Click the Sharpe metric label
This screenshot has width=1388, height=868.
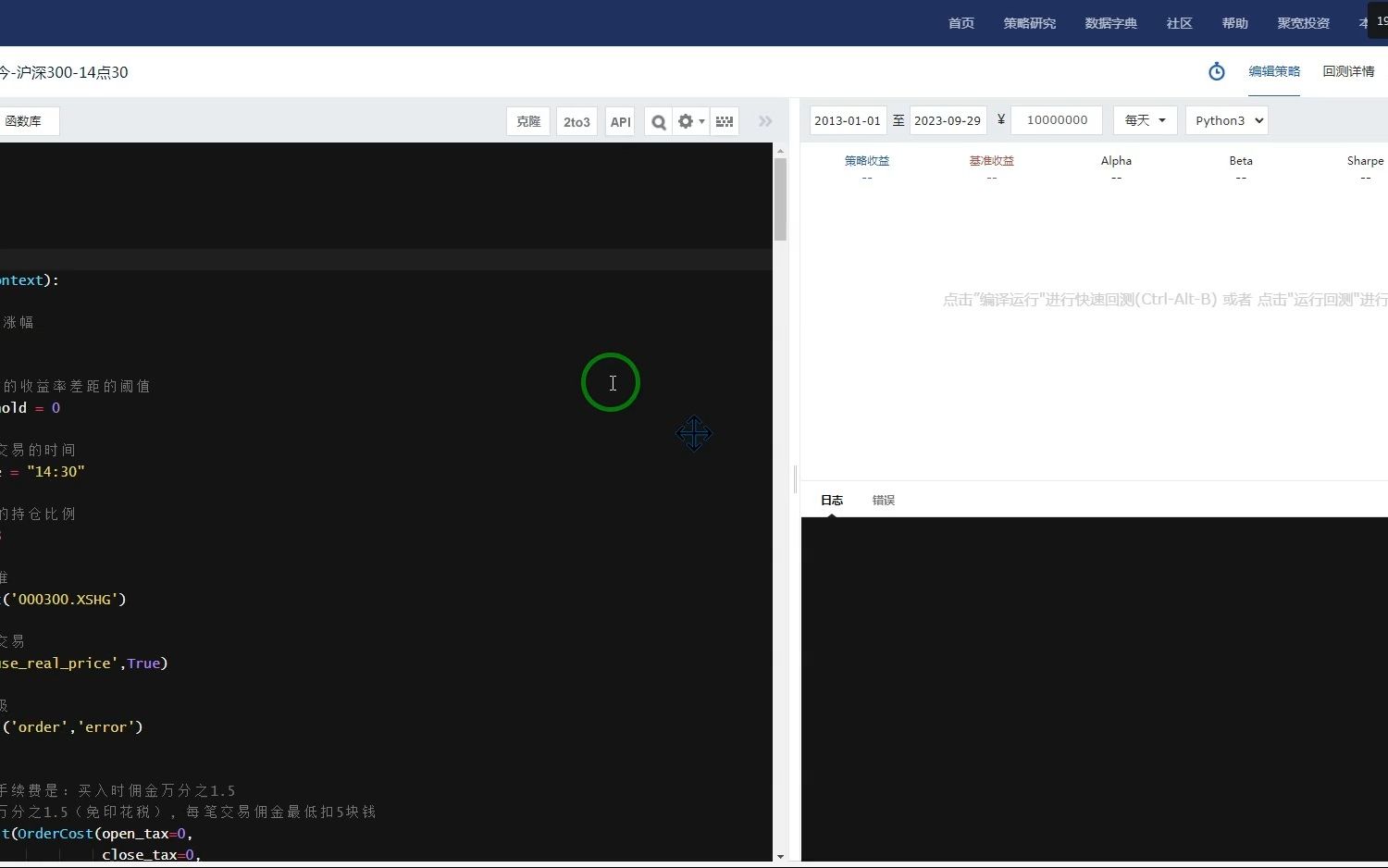click(x=1366, y=160)
